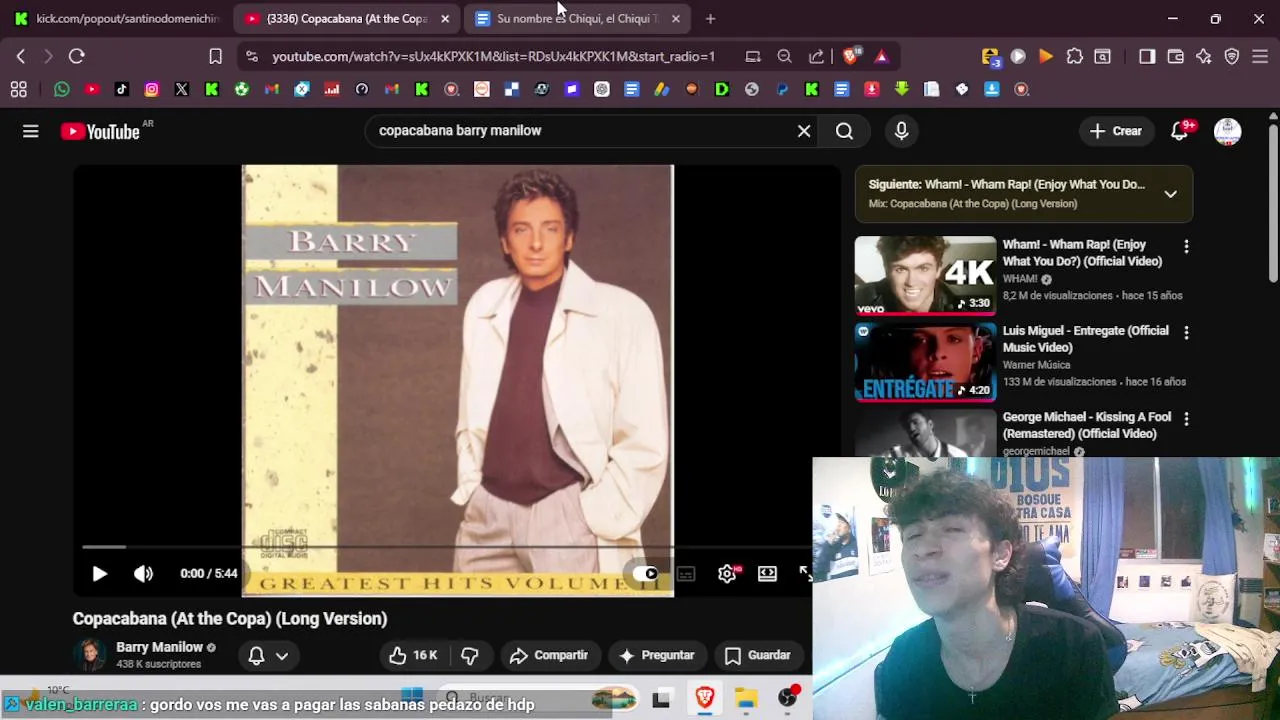Go to YouTube home via logo
The image size is (1280, 720).
(100, 131)
